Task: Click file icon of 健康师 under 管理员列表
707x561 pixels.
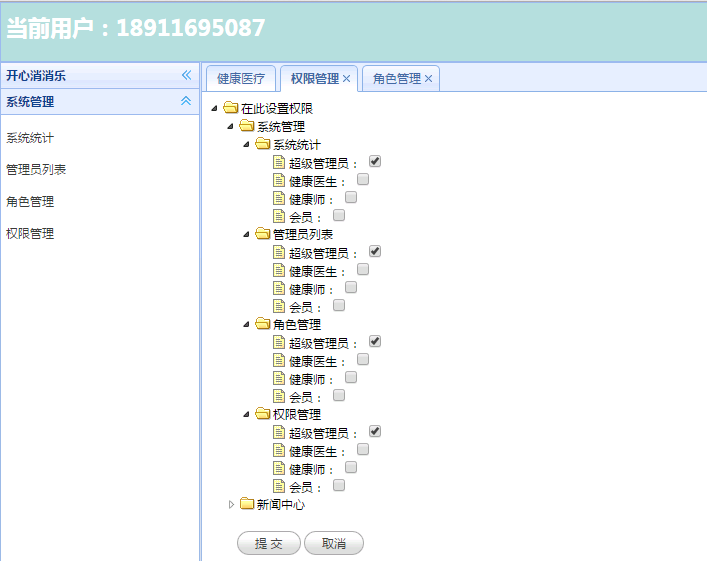Action: pos(279,288)
